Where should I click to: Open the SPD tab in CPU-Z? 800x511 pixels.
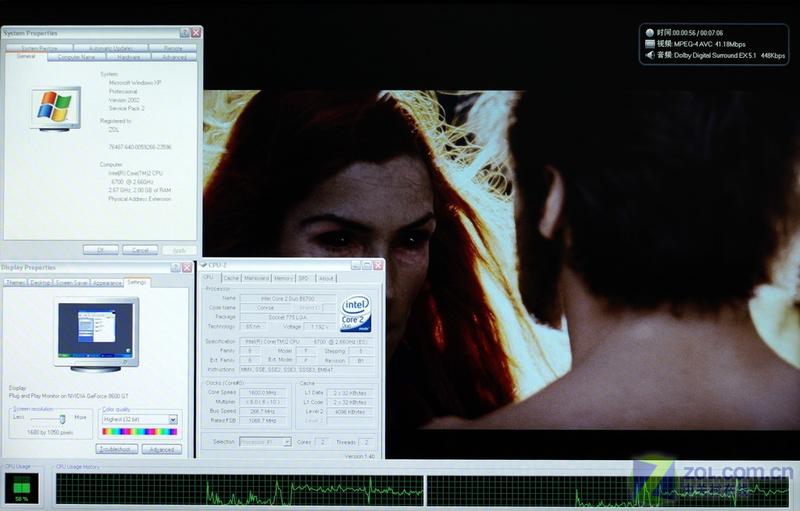tap(304, 278)
